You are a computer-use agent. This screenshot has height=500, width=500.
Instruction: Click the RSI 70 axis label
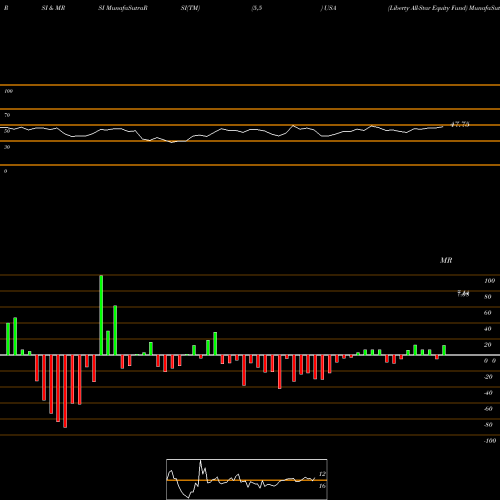(x=7, y=115)
